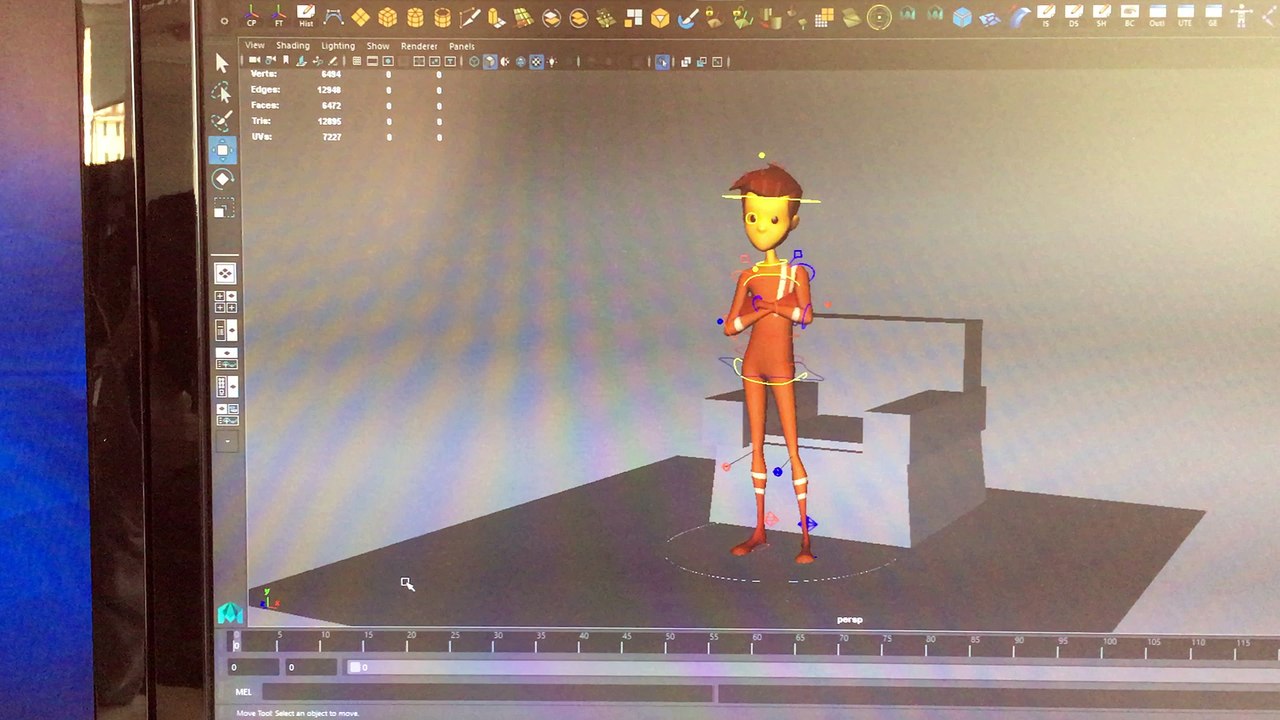Toggle smooth shade all mode
Screen dimensions: 1280x720
pos(490,62)
